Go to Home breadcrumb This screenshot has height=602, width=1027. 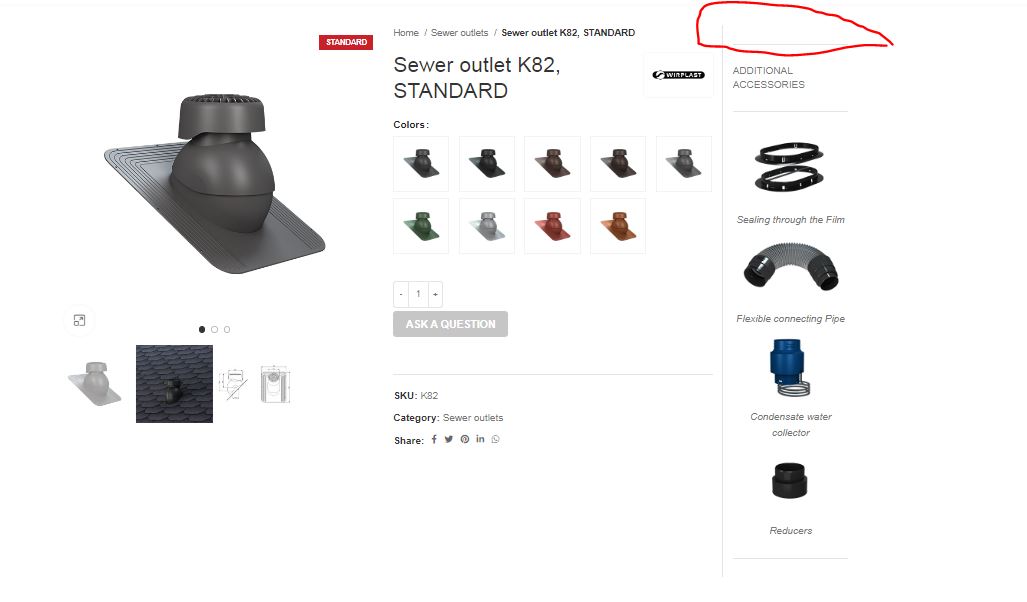click(405, 33)
